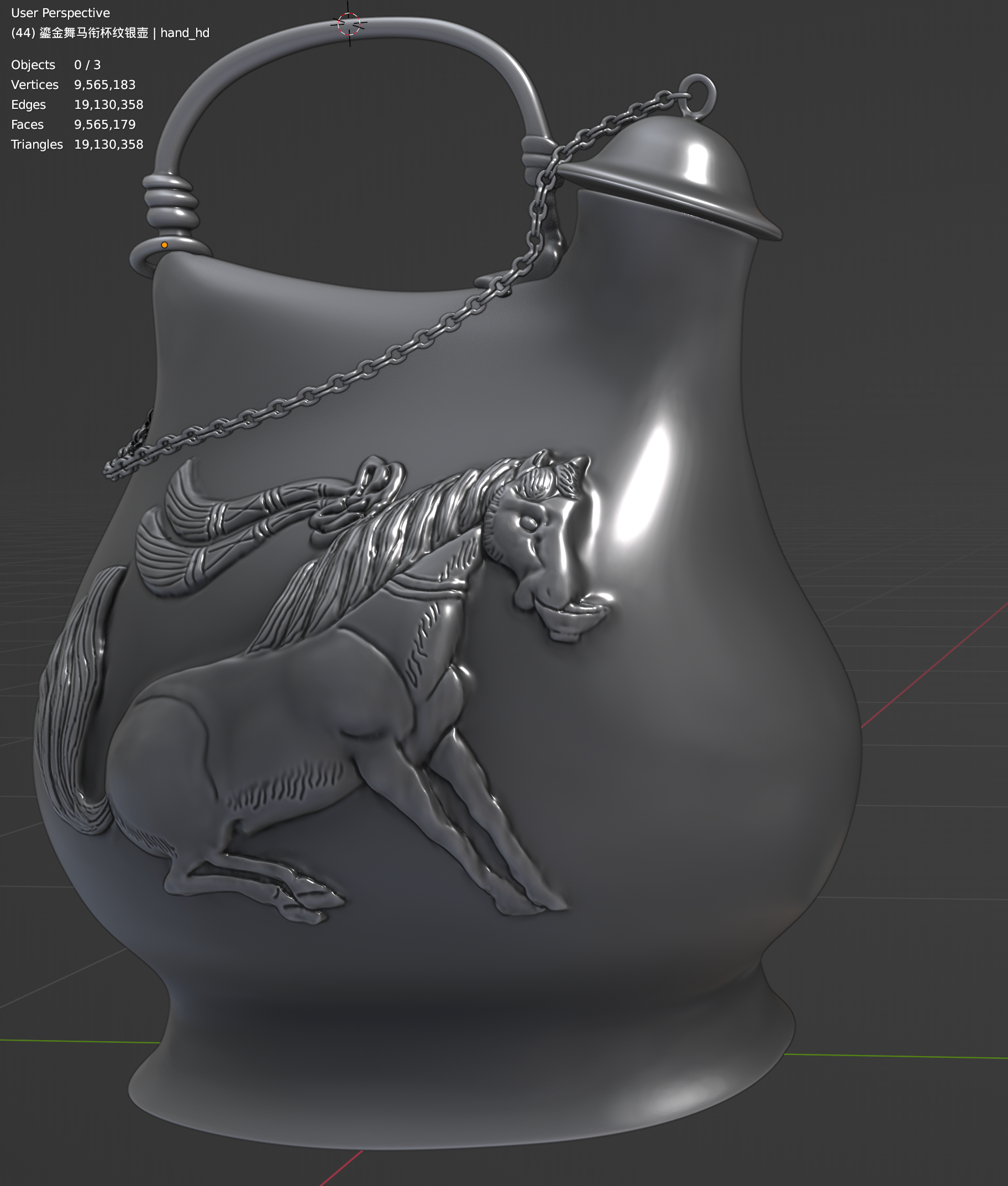Click the '0 / 3' objects count value
1008x1186 pixels.
coord(87,65)
